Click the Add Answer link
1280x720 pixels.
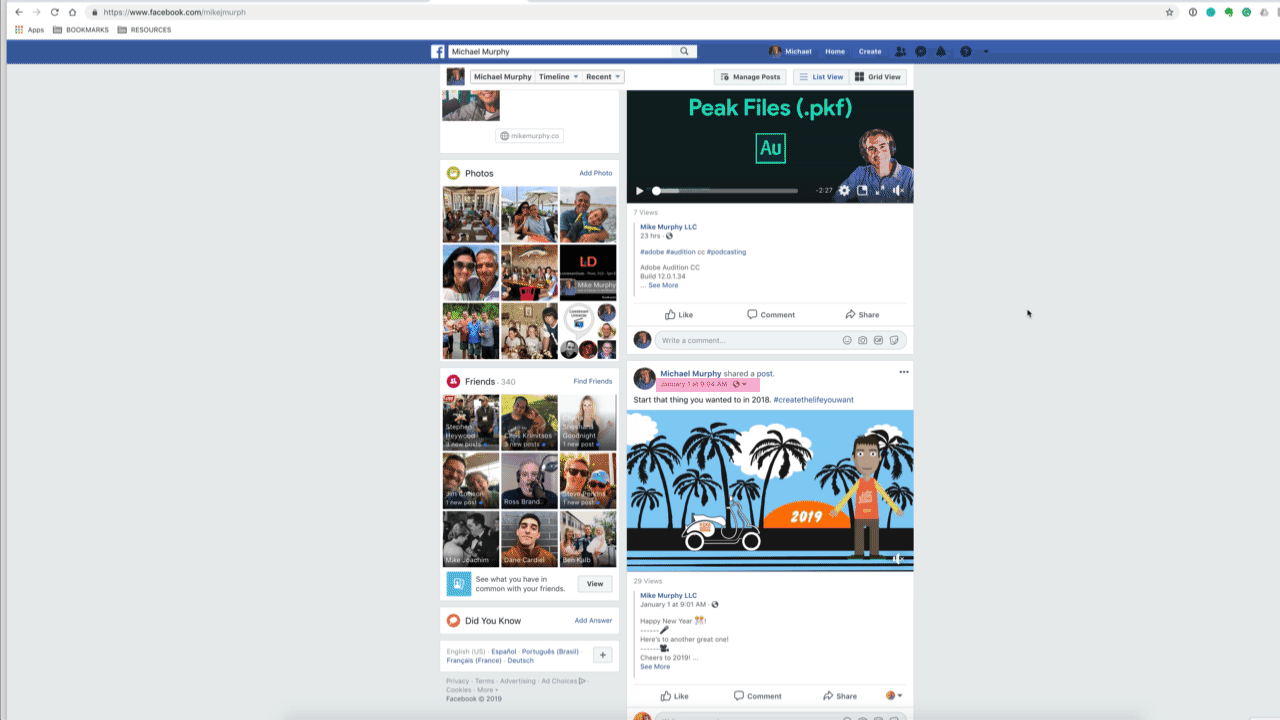point(594,621)
